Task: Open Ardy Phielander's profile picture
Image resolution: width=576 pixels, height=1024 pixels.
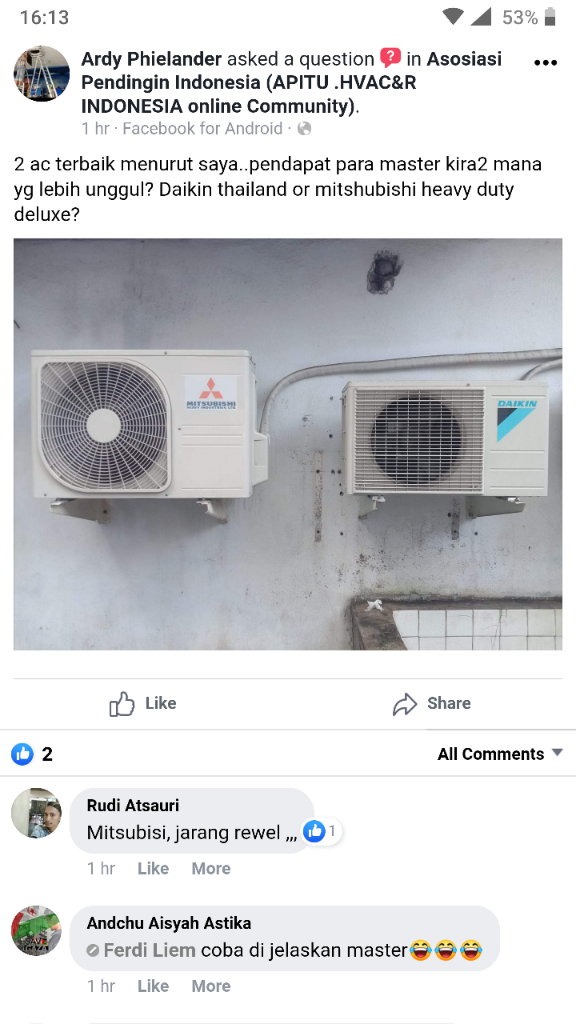Action: 42,73
